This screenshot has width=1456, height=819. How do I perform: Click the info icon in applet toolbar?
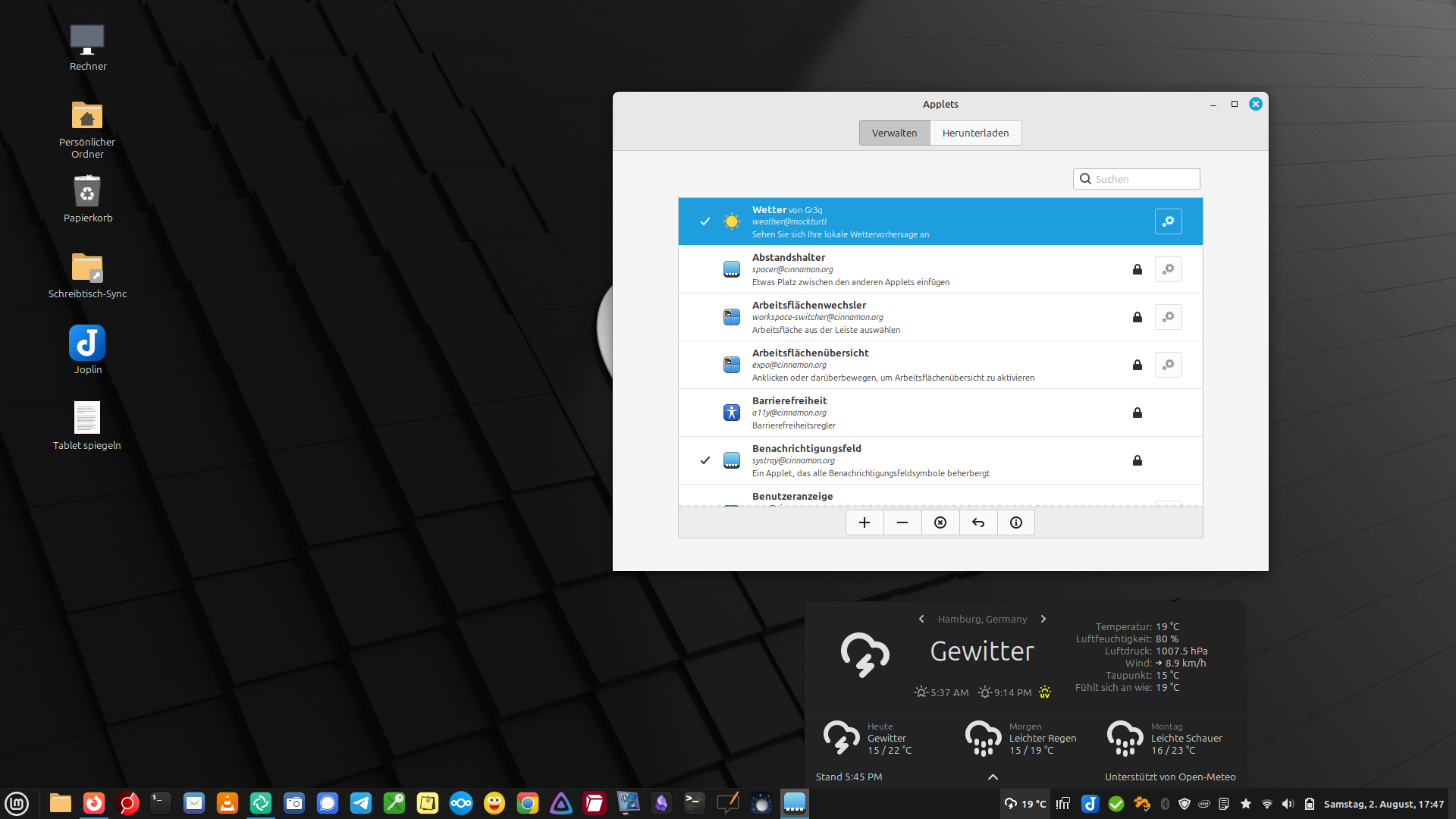[1016, 522]
